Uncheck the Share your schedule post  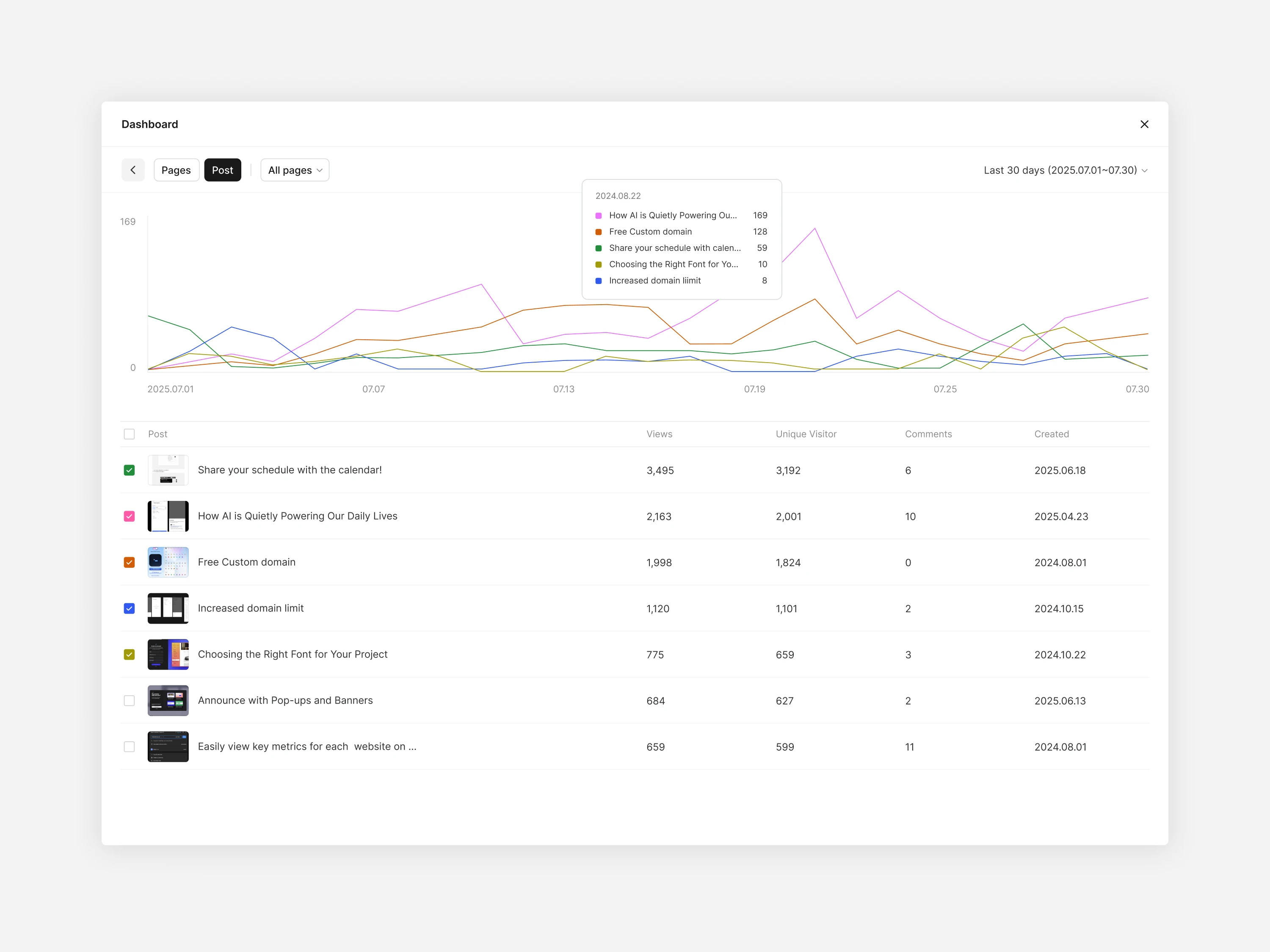pos(129,470)
